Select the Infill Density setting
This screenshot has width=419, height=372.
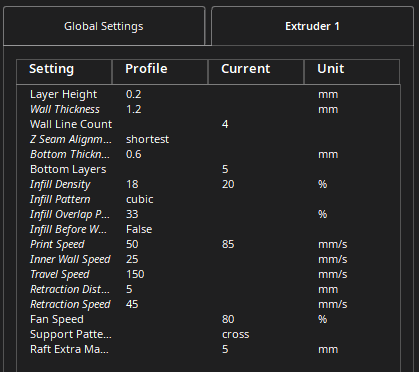(208, 184)
